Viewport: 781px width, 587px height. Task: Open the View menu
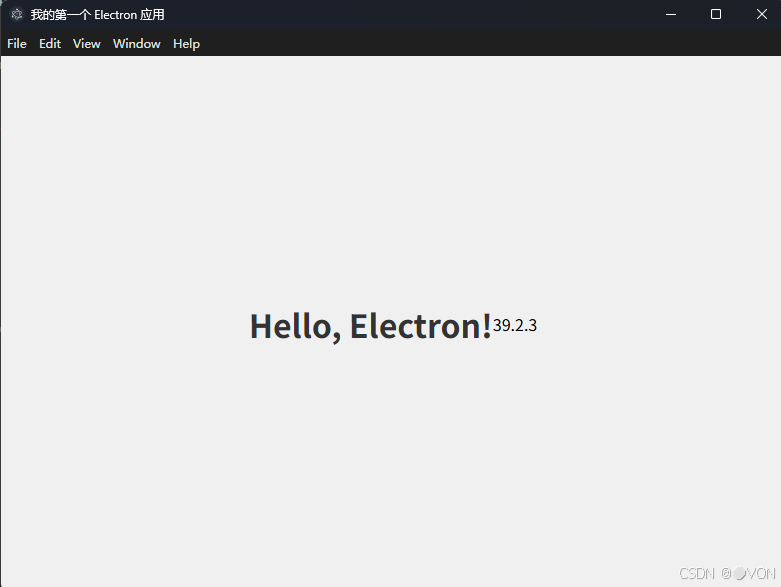87,44
